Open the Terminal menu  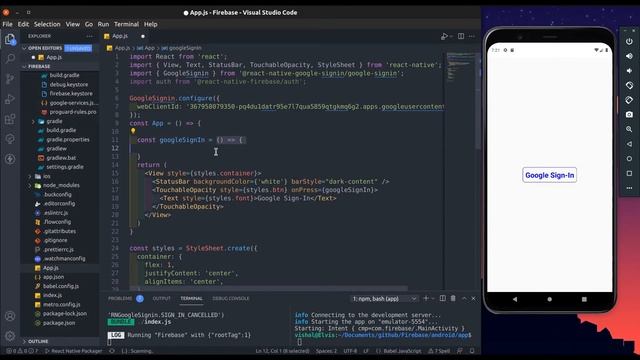(x=126, y=24)
